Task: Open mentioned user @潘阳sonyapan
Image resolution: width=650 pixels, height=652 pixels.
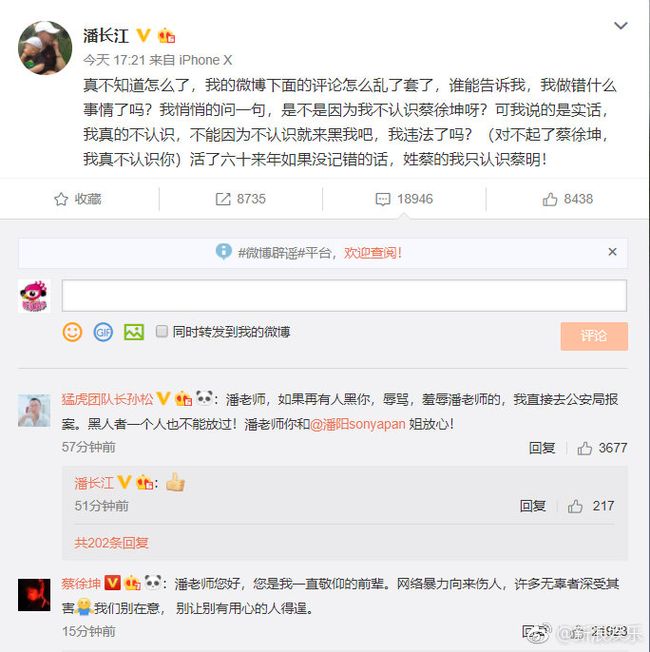Action: pyautogui.click(x=357, y=424)
